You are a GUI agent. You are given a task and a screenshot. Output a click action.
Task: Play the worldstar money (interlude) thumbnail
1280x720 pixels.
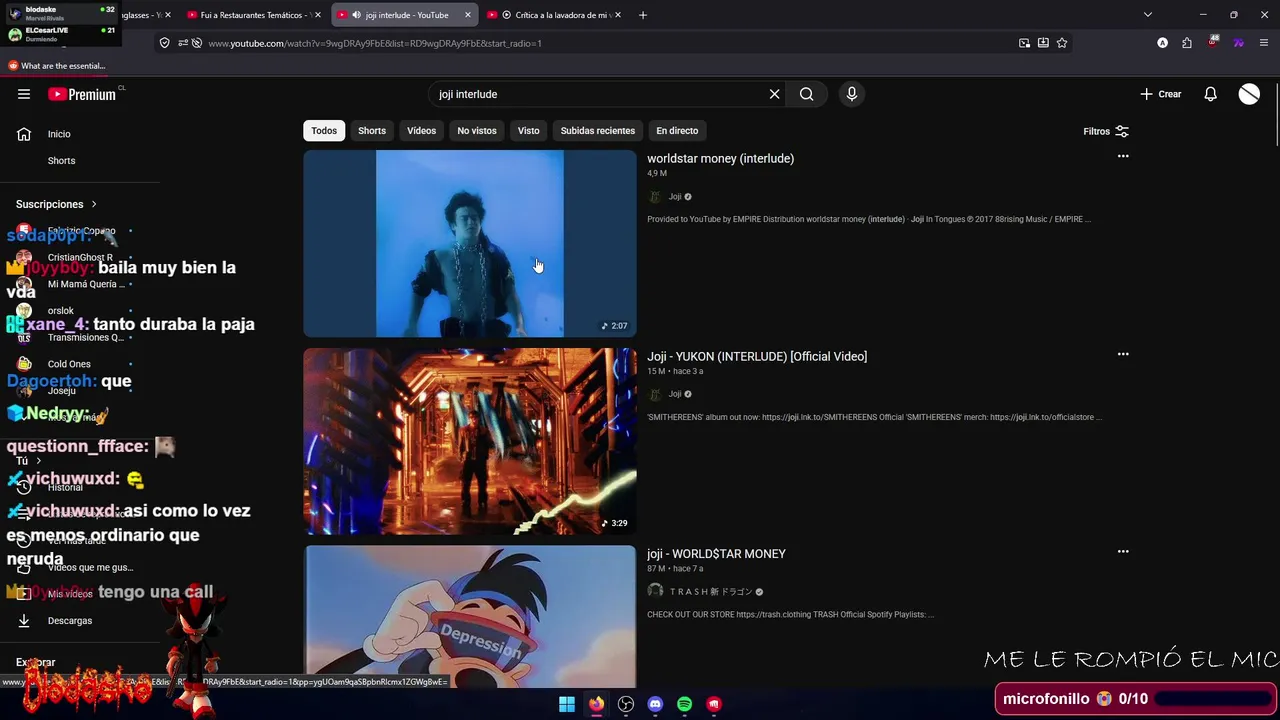click(x=470, y=243)
